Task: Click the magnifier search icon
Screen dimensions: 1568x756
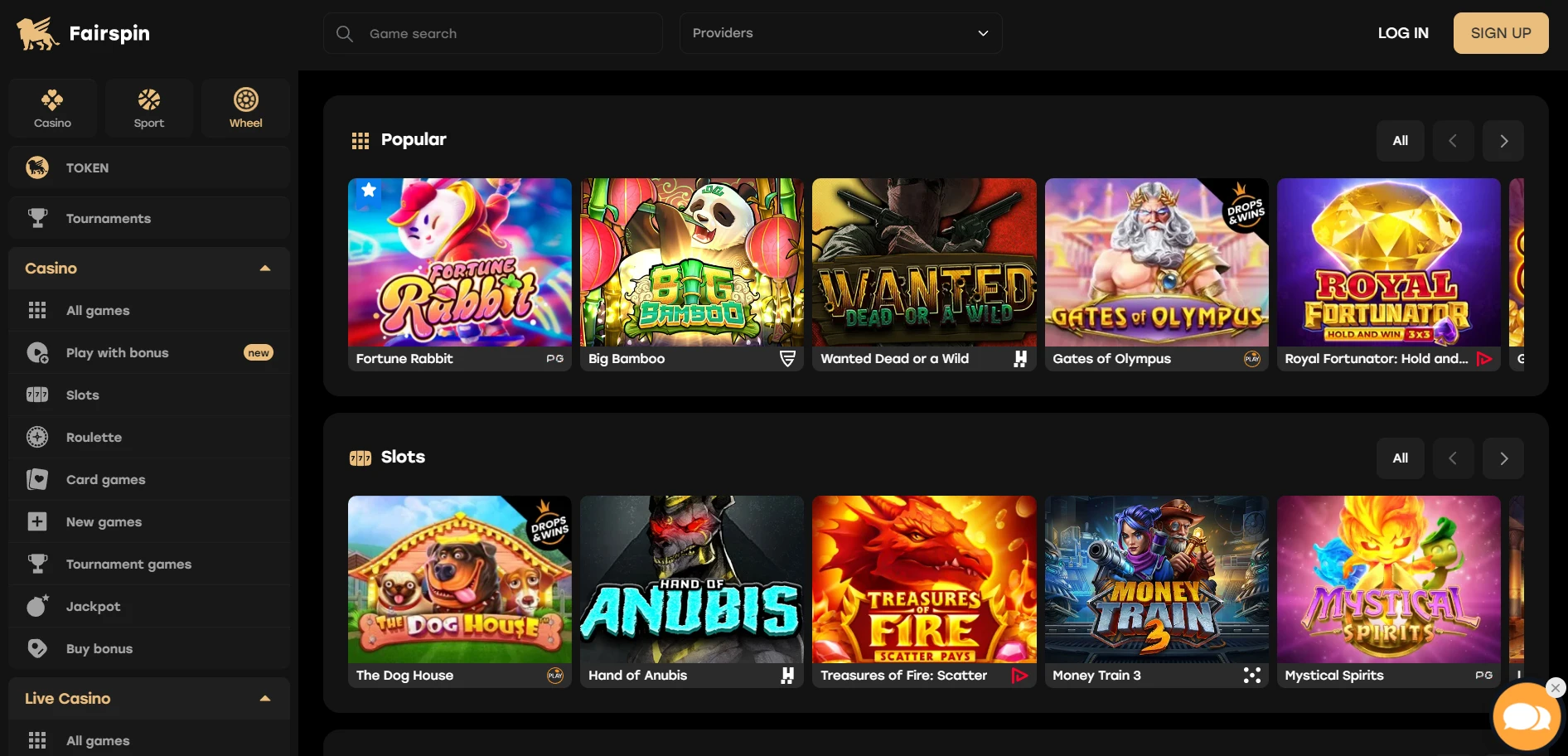Action: coord(345,33)
